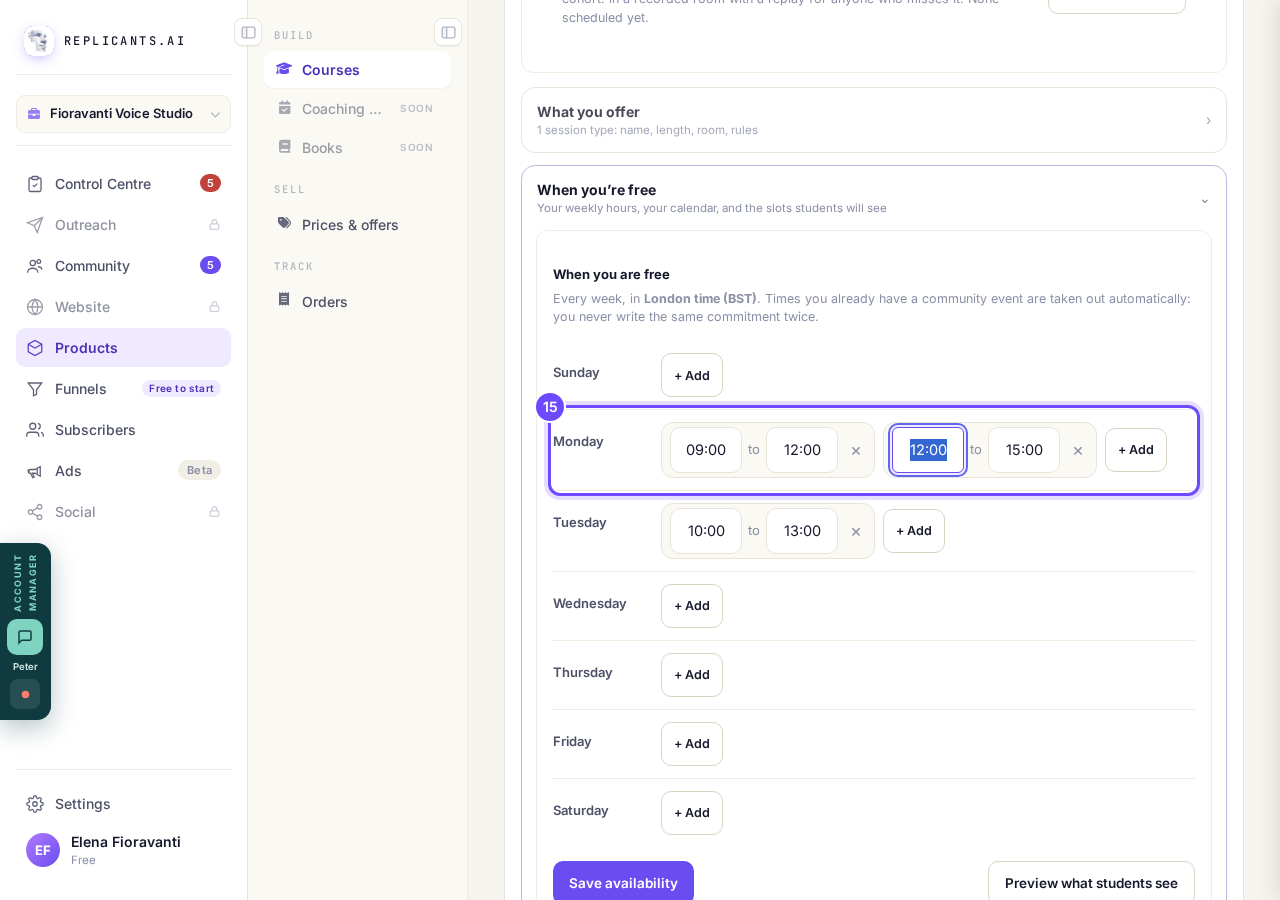
Task: Add a time slot for Thursday
Action: coord(692,675)
